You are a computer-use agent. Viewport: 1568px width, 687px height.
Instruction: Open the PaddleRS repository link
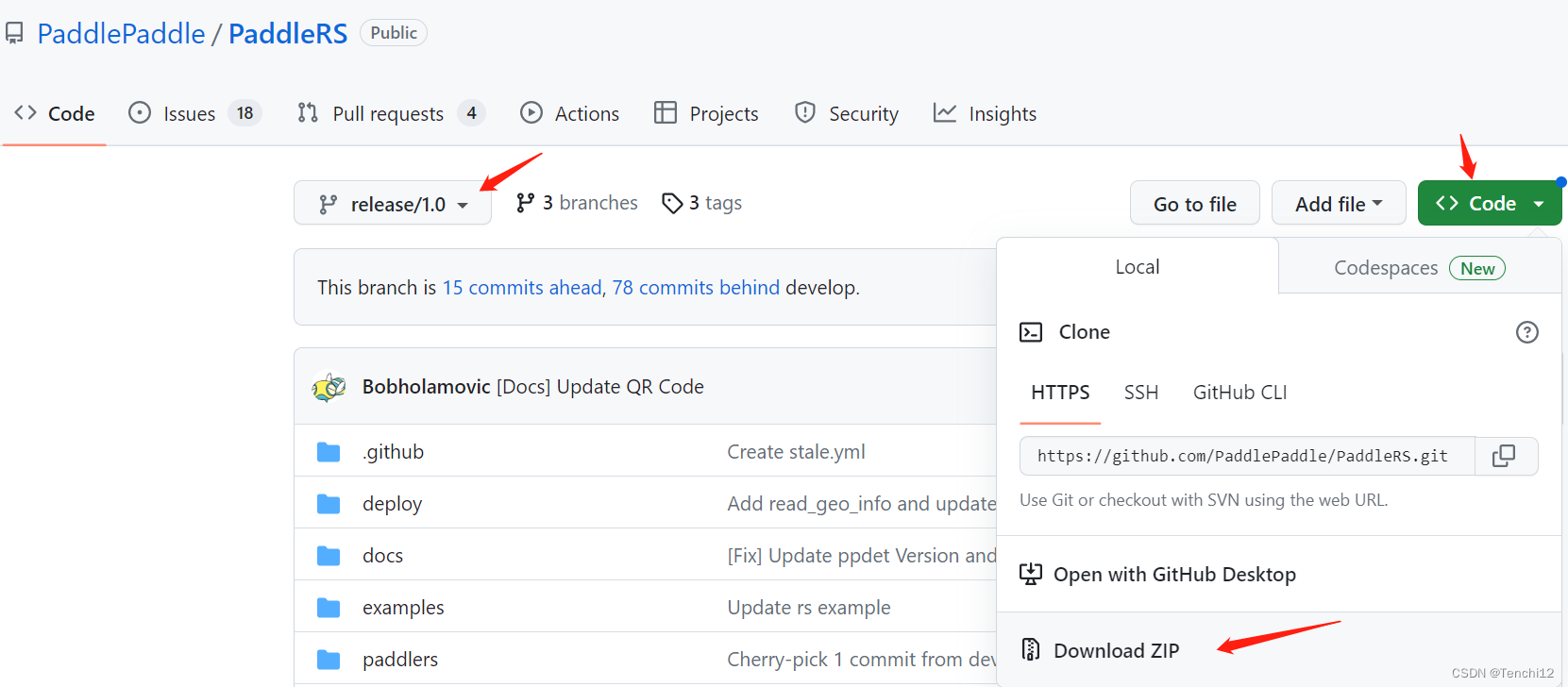tap(288, 34)
